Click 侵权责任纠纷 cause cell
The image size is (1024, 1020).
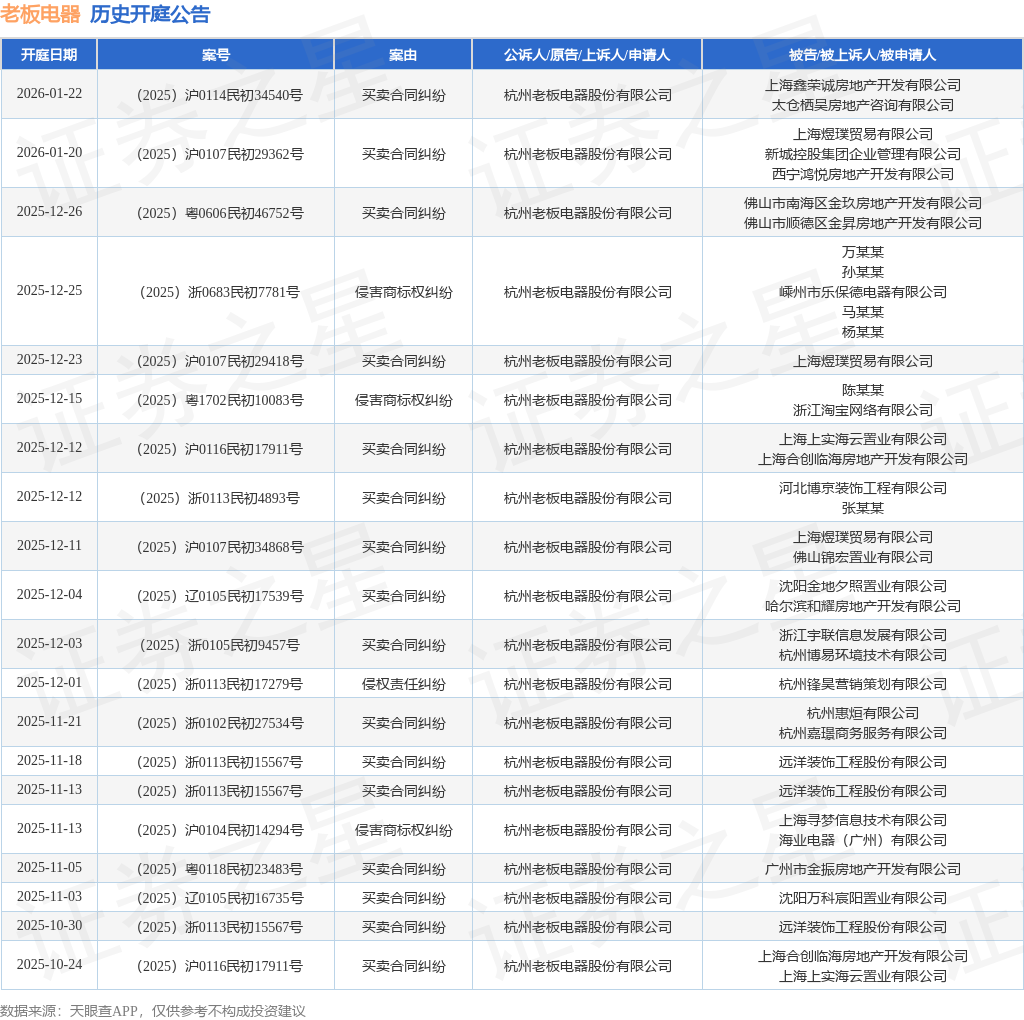click(x=403, y=684)
